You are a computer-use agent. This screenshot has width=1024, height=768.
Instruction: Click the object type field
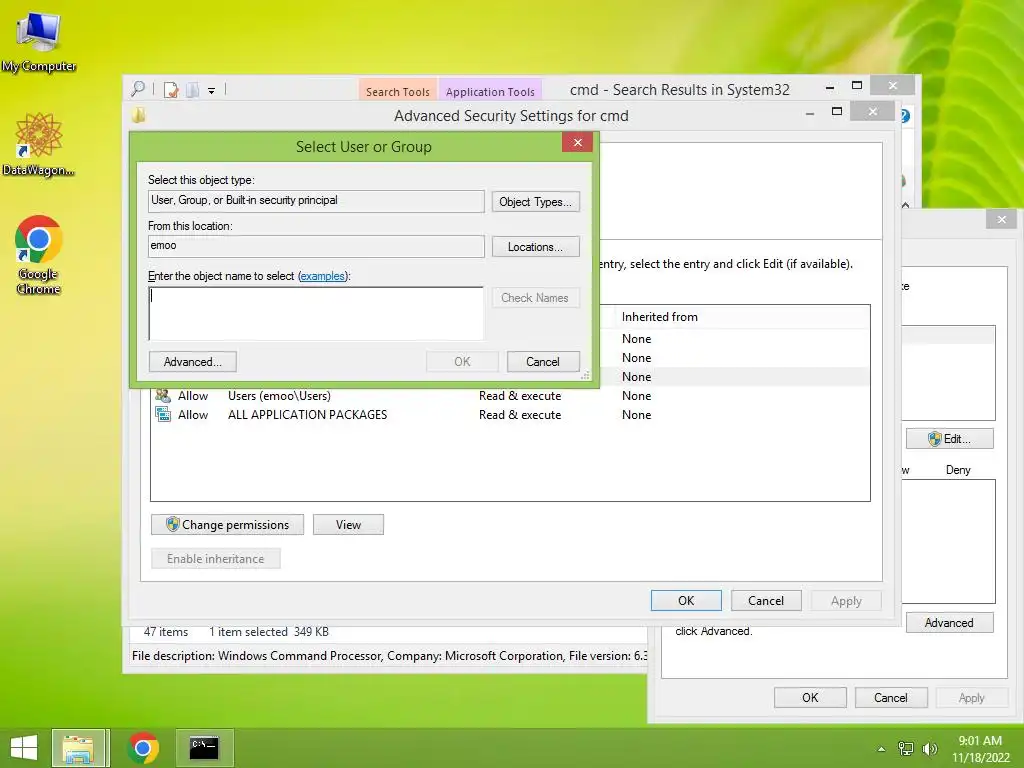click(x=316, y=200)
